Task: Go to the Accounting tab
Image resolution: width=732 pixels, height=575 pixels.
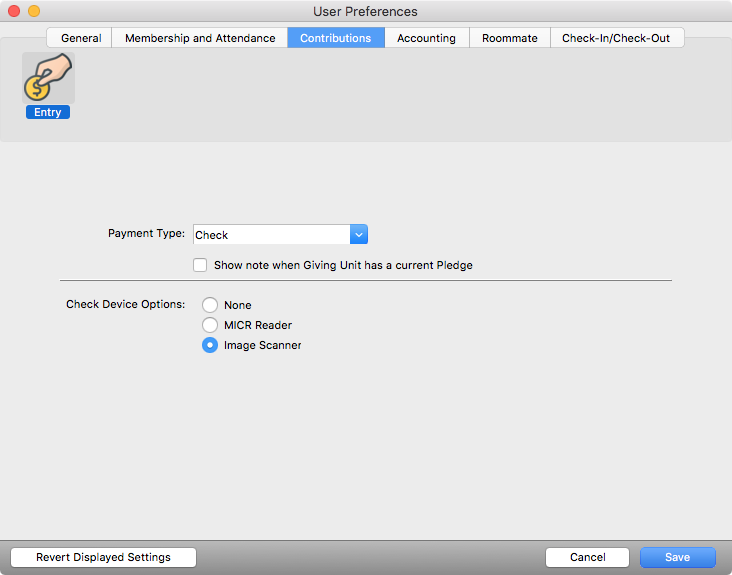Action: tap(426, 38)
